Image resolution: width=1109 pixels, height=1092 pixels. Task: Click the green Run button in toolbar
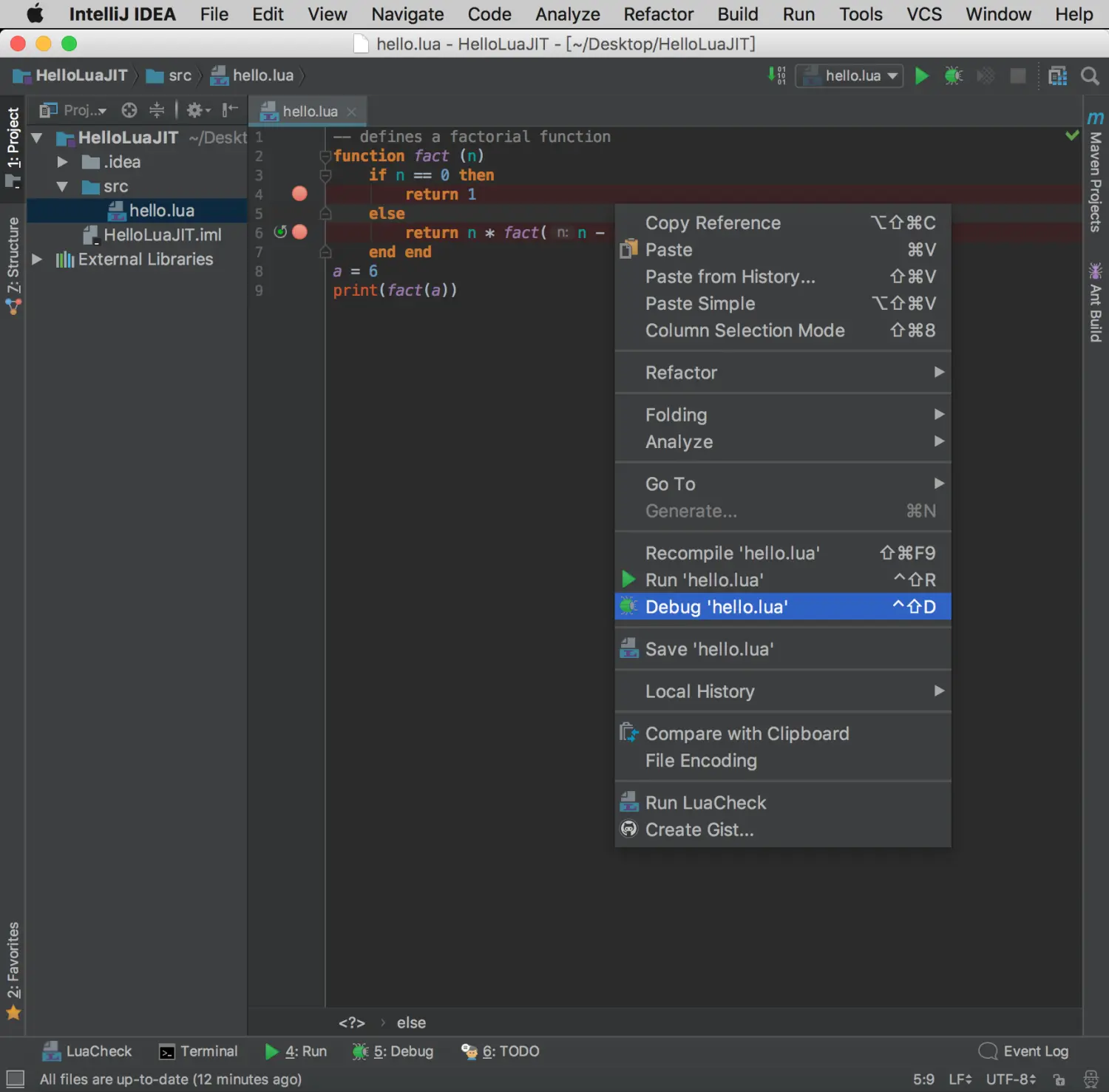pyautogui.click(x=921, y=75)
